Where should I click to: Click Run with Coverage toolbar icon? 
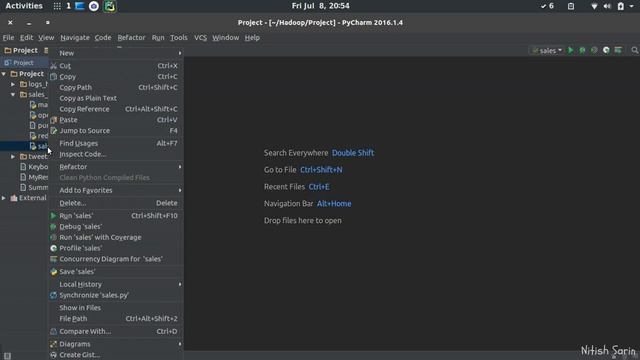click(594, 50)
